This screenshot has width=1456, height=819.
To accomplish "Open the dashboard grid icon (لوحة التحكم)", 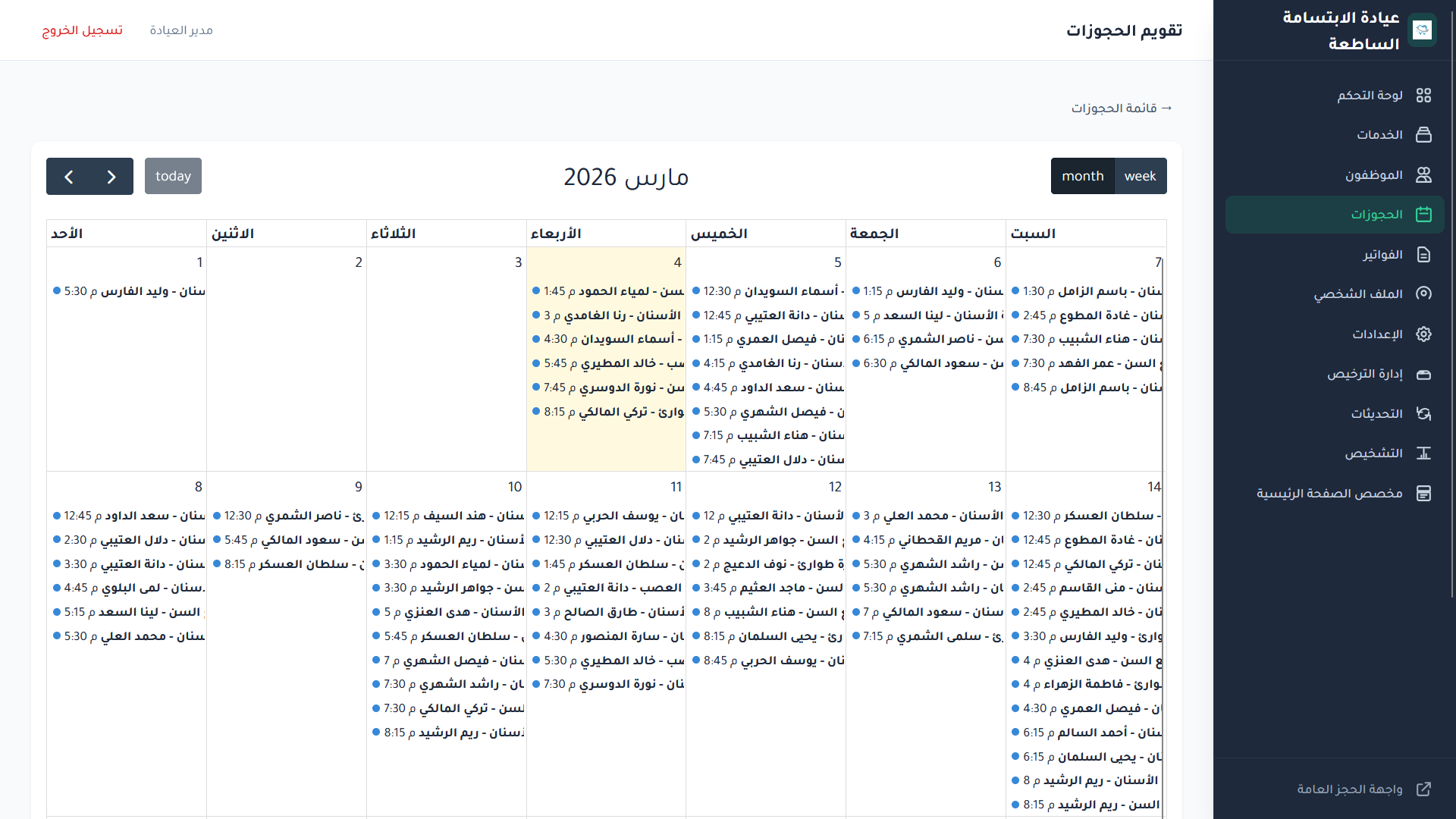I will click(1423, 95).
